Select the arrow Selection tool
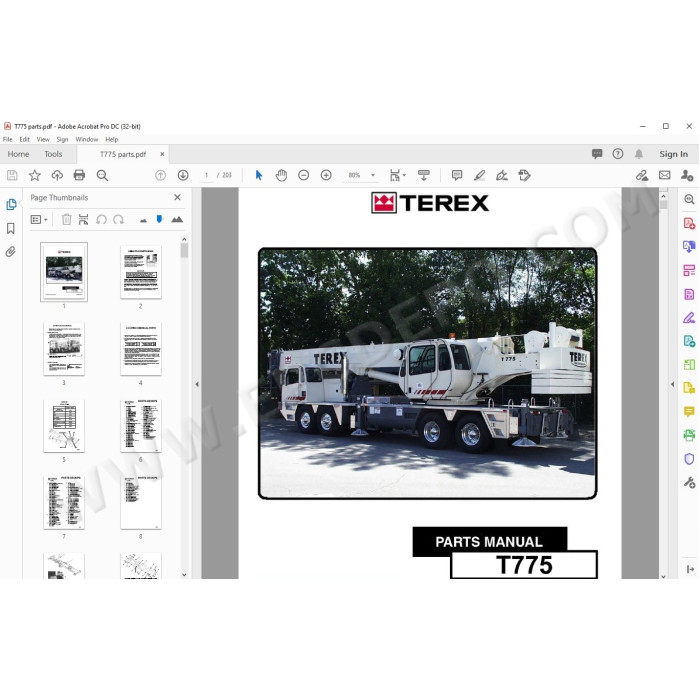The height and width of the screenshot is (700, 700). [258, 175]
